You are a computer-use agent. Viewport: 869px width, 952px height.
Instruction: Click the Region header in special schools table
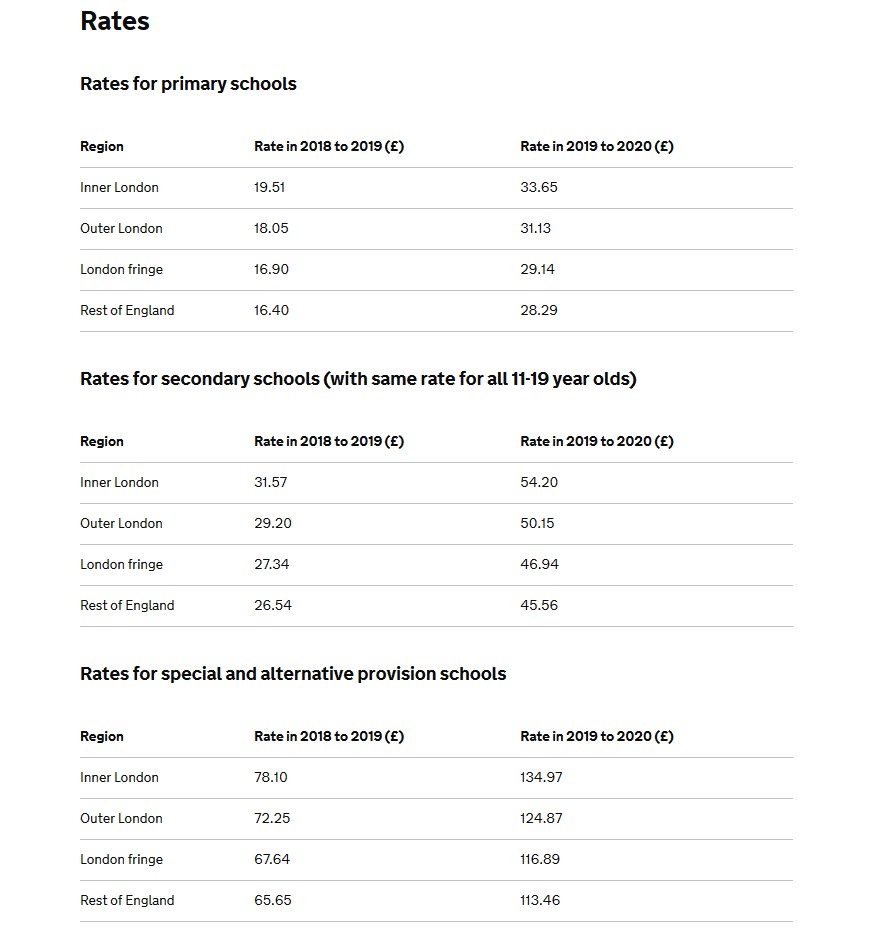(102, 736)
